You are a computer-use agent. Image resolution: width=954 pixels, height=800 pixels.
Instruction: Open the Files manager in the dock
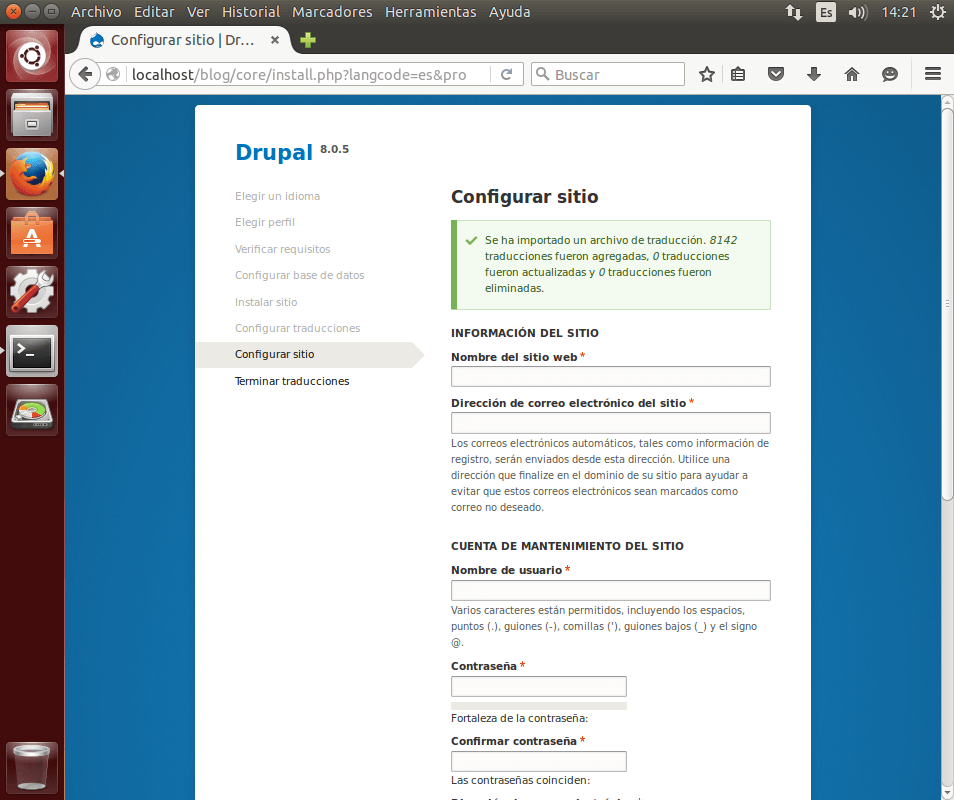click(x=32, y=115)
